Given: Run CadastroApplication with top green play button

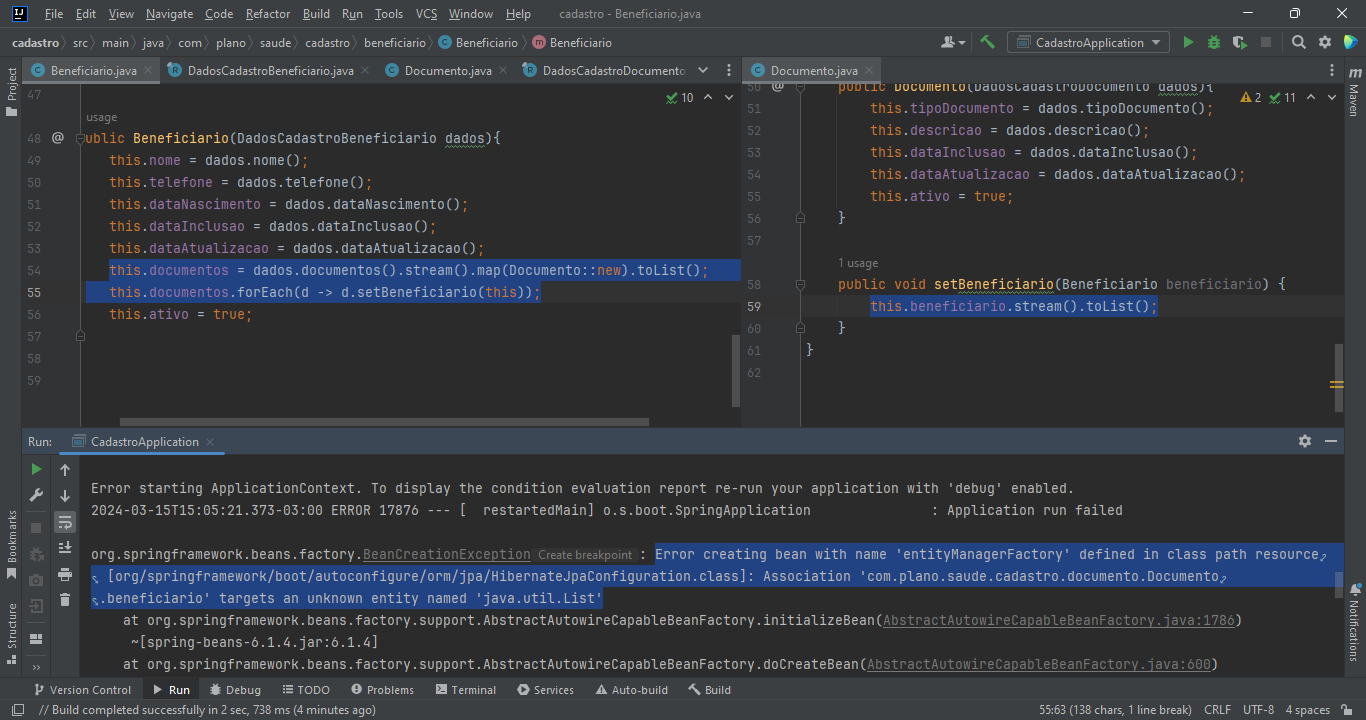Looking at the screenshot, I should pyautogui.click(x=1188, y=42).
